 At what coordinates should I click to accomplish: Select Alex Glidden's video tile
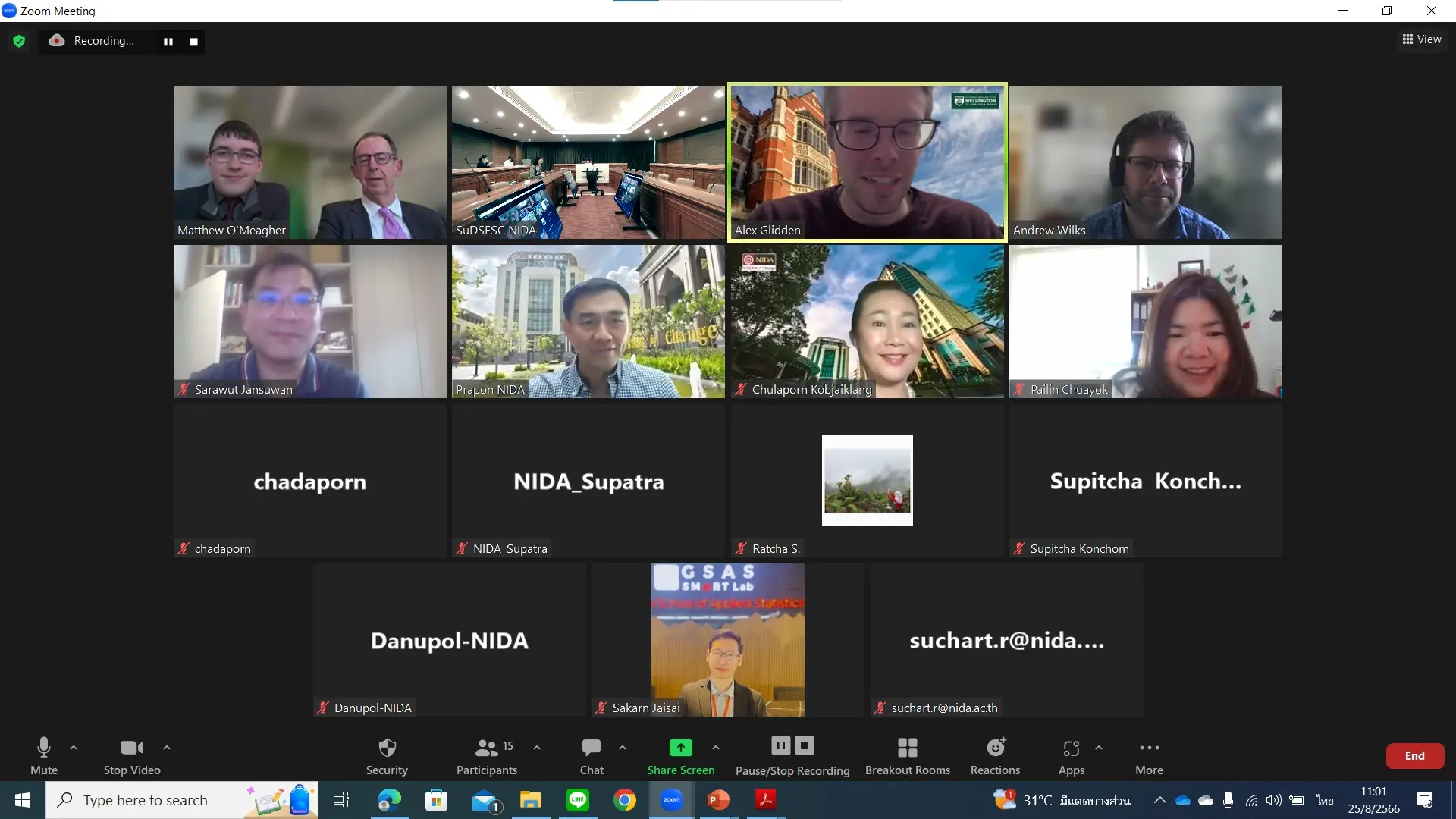click(867, 162)
